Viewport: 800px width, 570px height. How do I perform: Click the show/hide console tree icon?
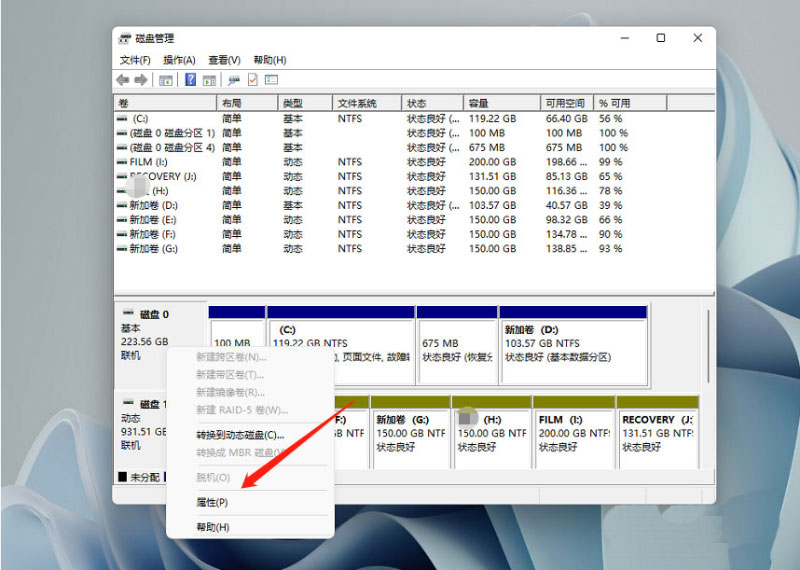coord(166,80)
